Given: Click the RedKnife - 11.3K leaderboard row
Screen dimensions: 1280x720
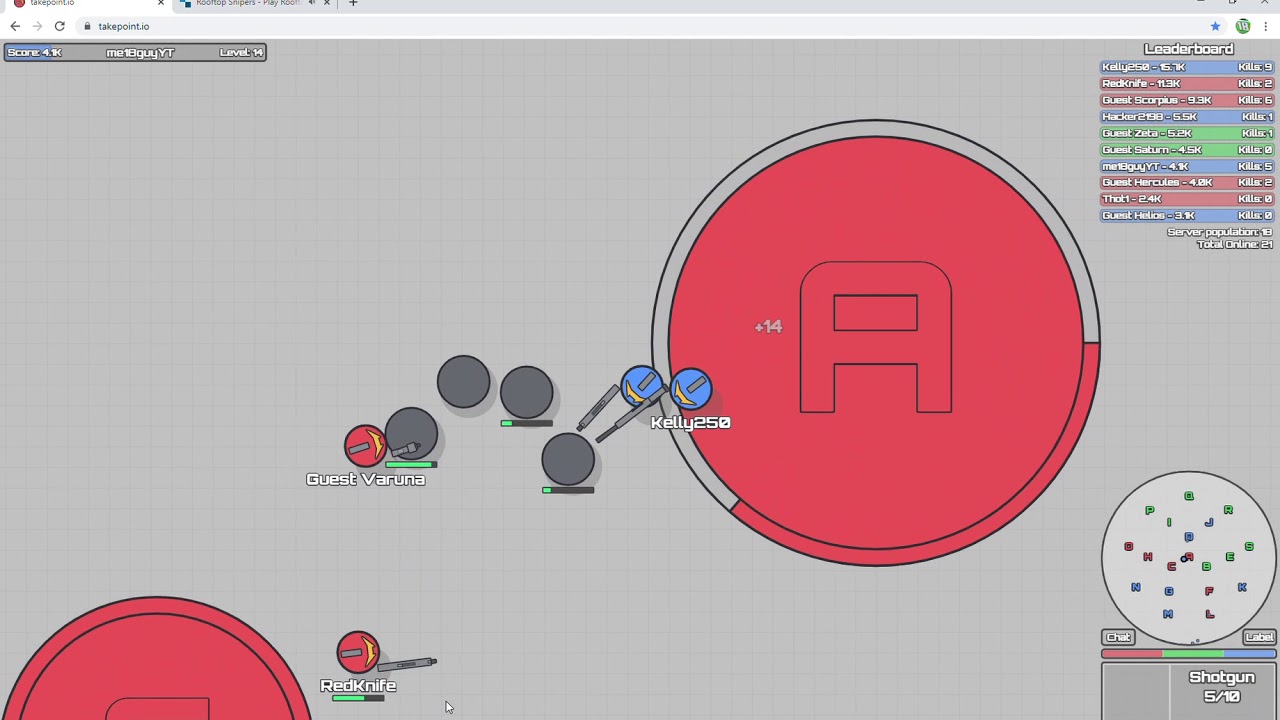Looking at the screenshot, I should coord(1188,84).
